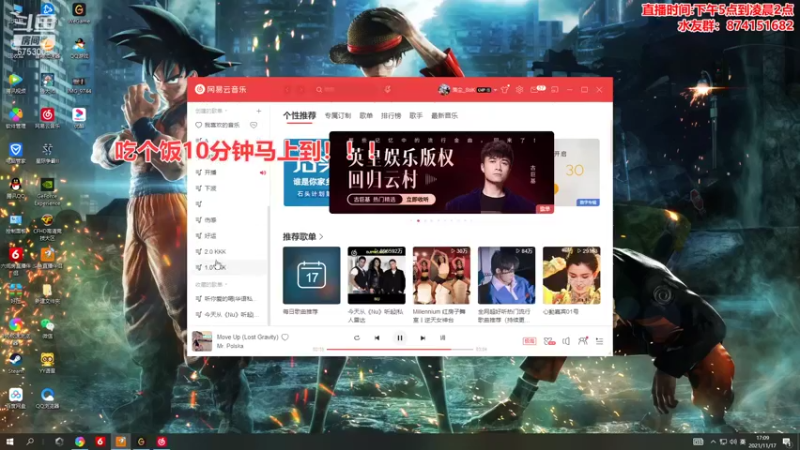Click the NetEase Cloud Music logo

[x=220, y=89]
